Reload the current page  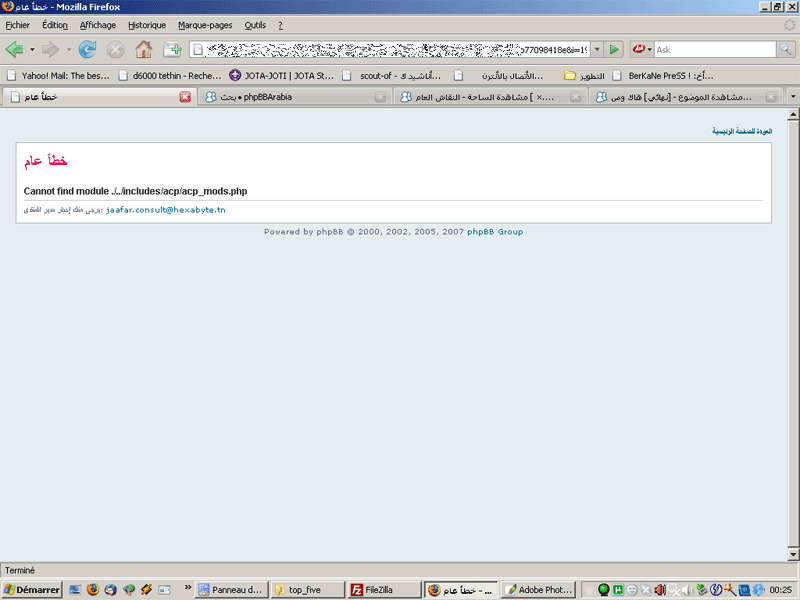pos(88,49)
